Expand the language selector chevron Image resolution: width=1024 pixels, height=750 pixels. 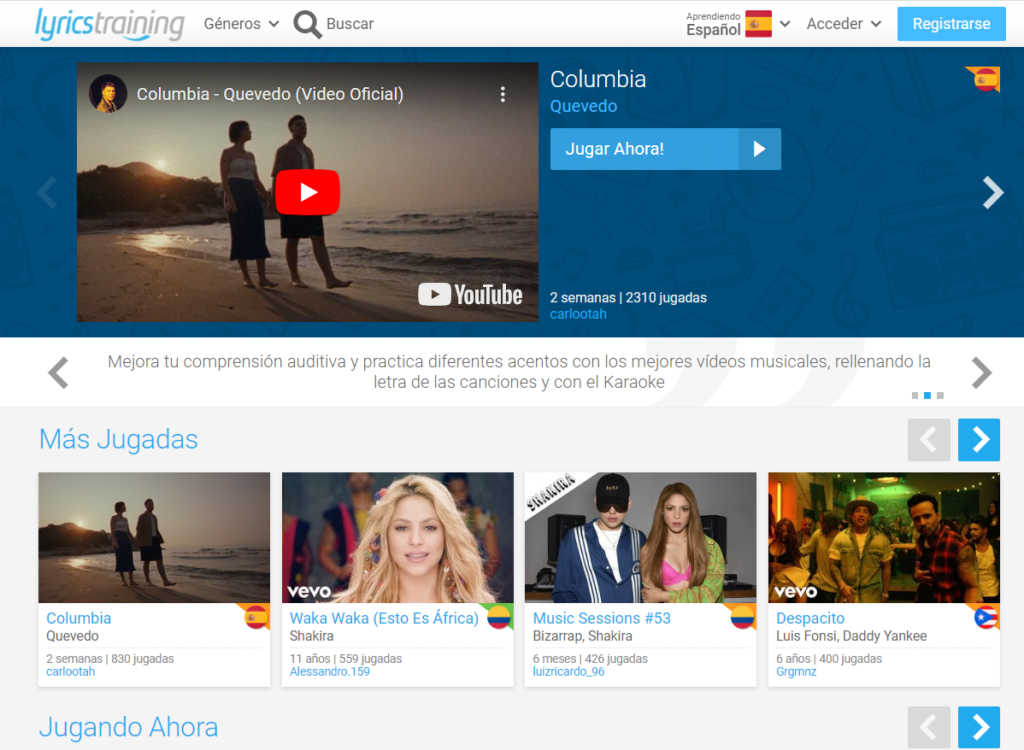pyautogui.click(x=785, y=24)
